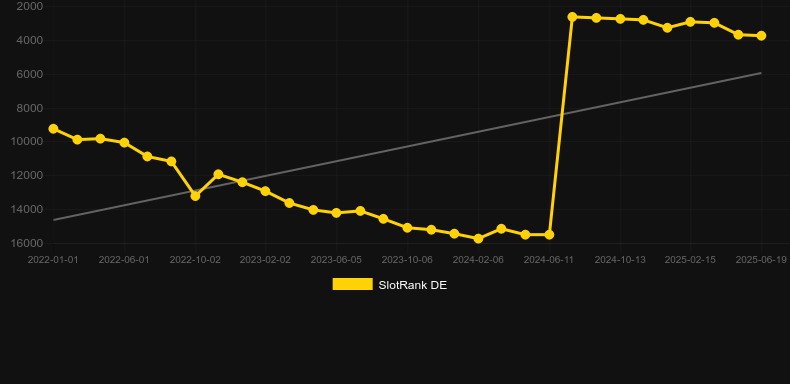This screenshot has height=384, width=790.
Task: Click the data point above 2025-02-15
Action: click(690, 22)
